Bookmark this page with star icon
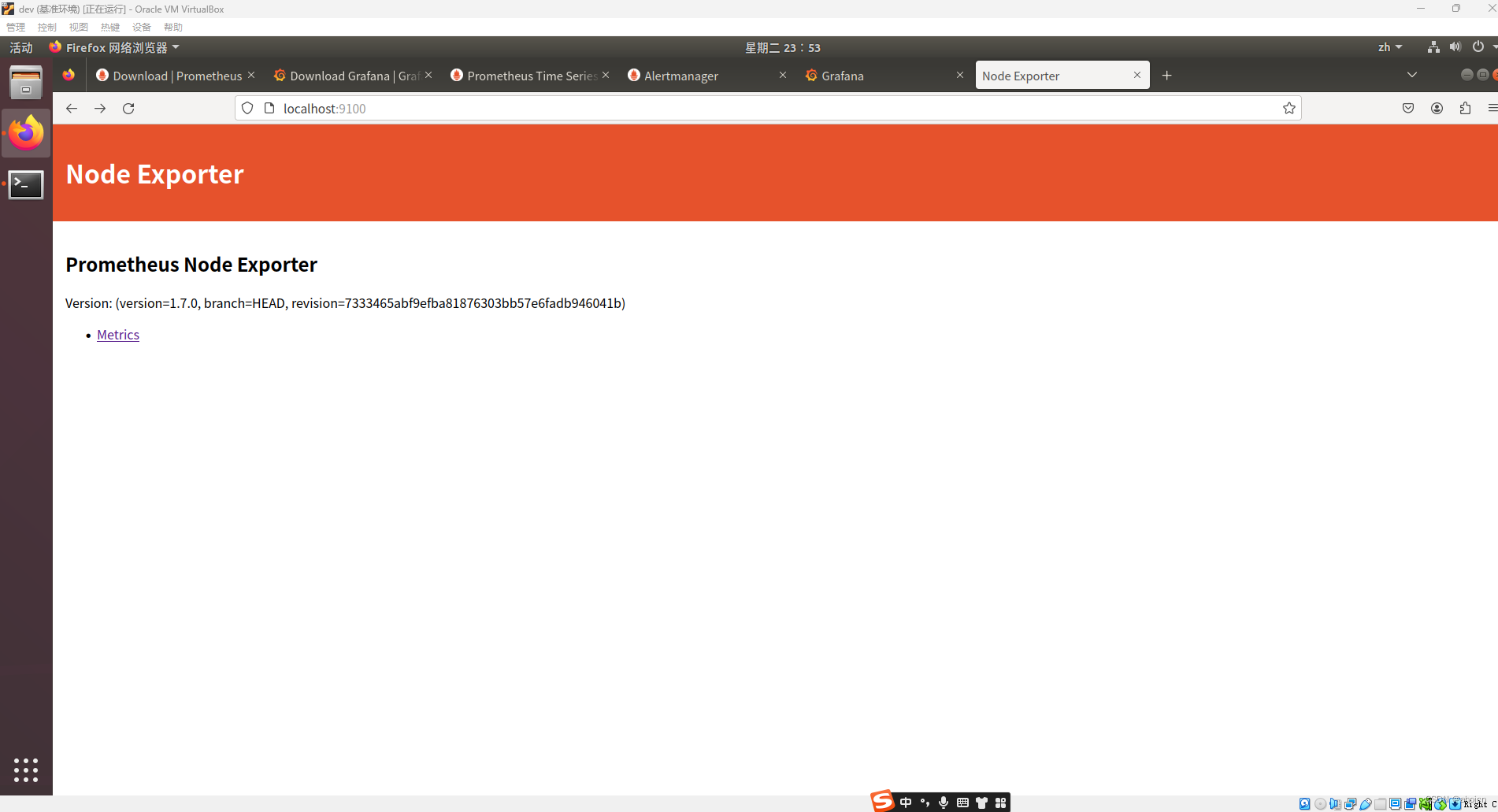Viewport: 1498px width, 812px height. [x=1289, y=109]
